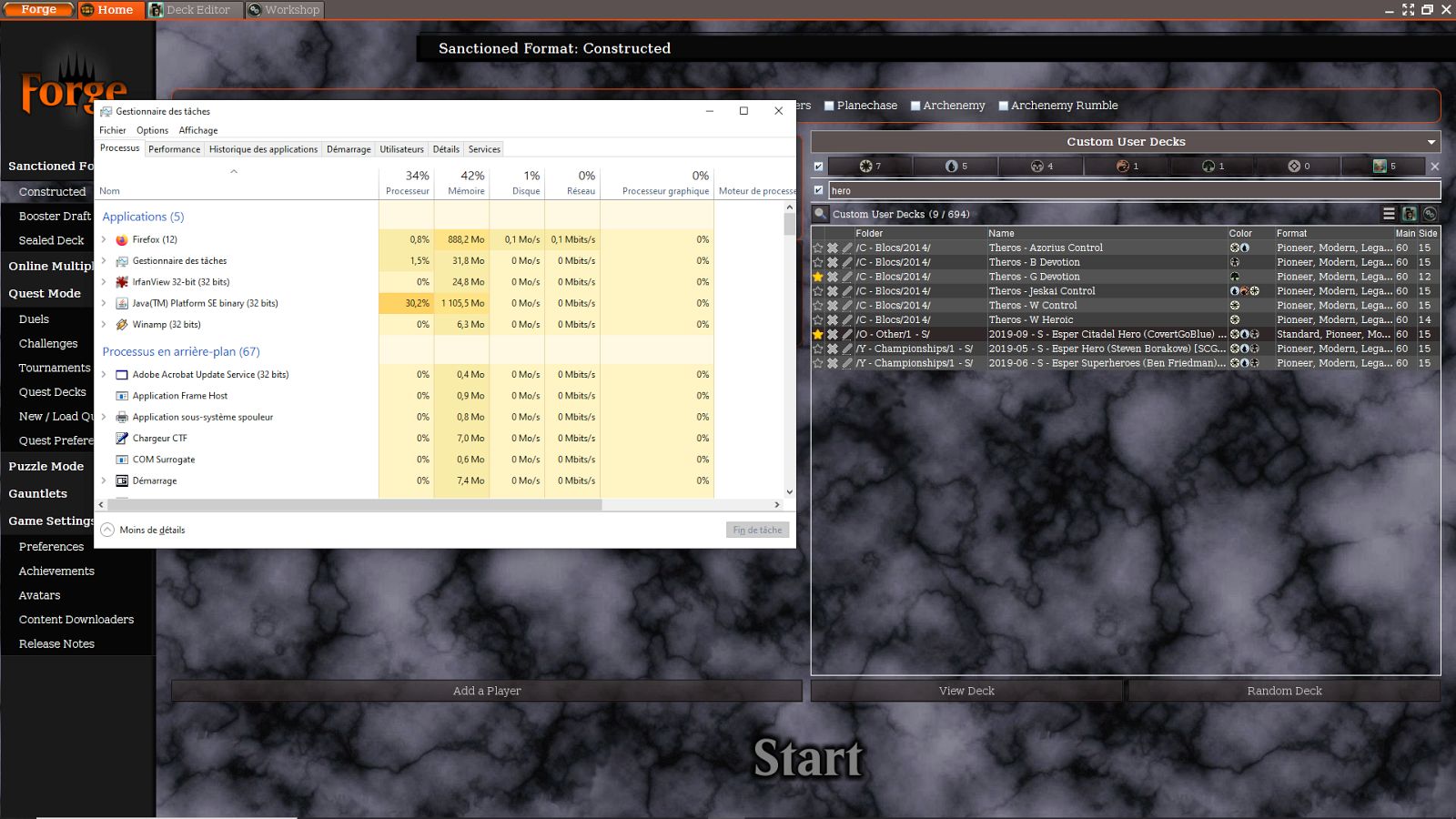Unfavorite the Esper Citadel Hero deck

pyautogui.click(x=818, y=334)
